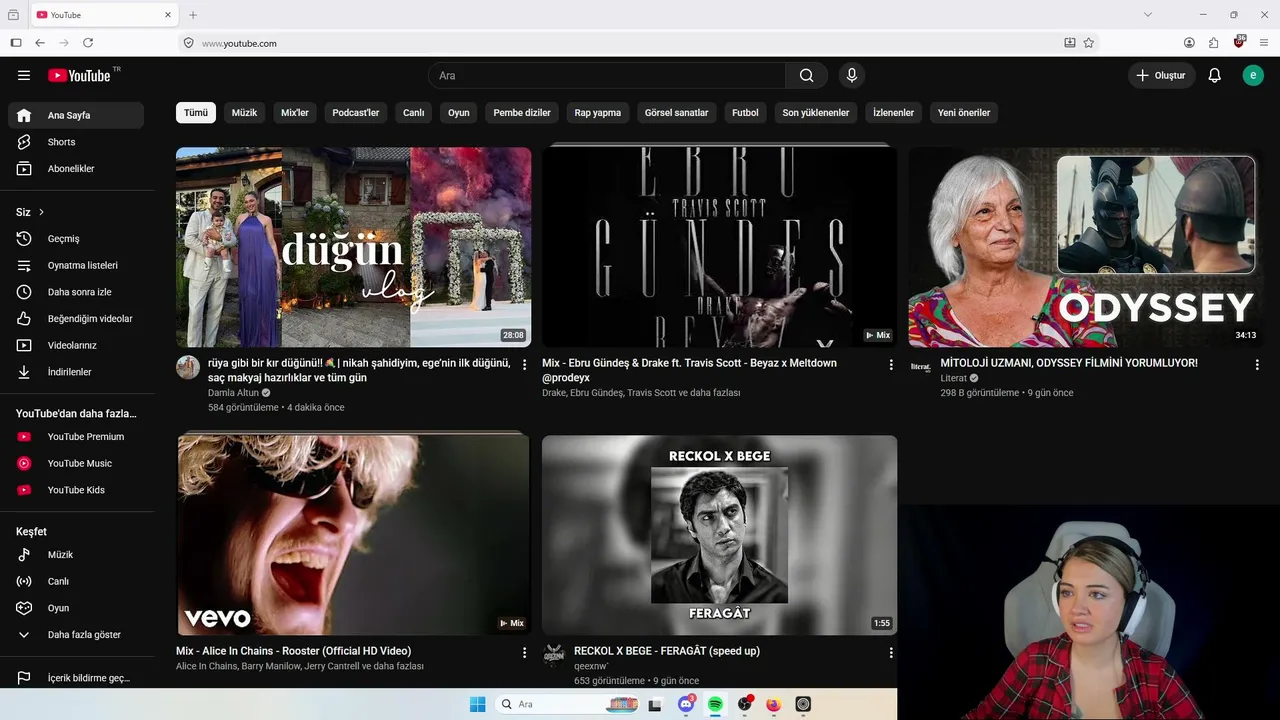Image resolution: width=1280 pixels, height=720 pixels.
Task: Open the Literat channel avatar
Action: click(920, 367)
